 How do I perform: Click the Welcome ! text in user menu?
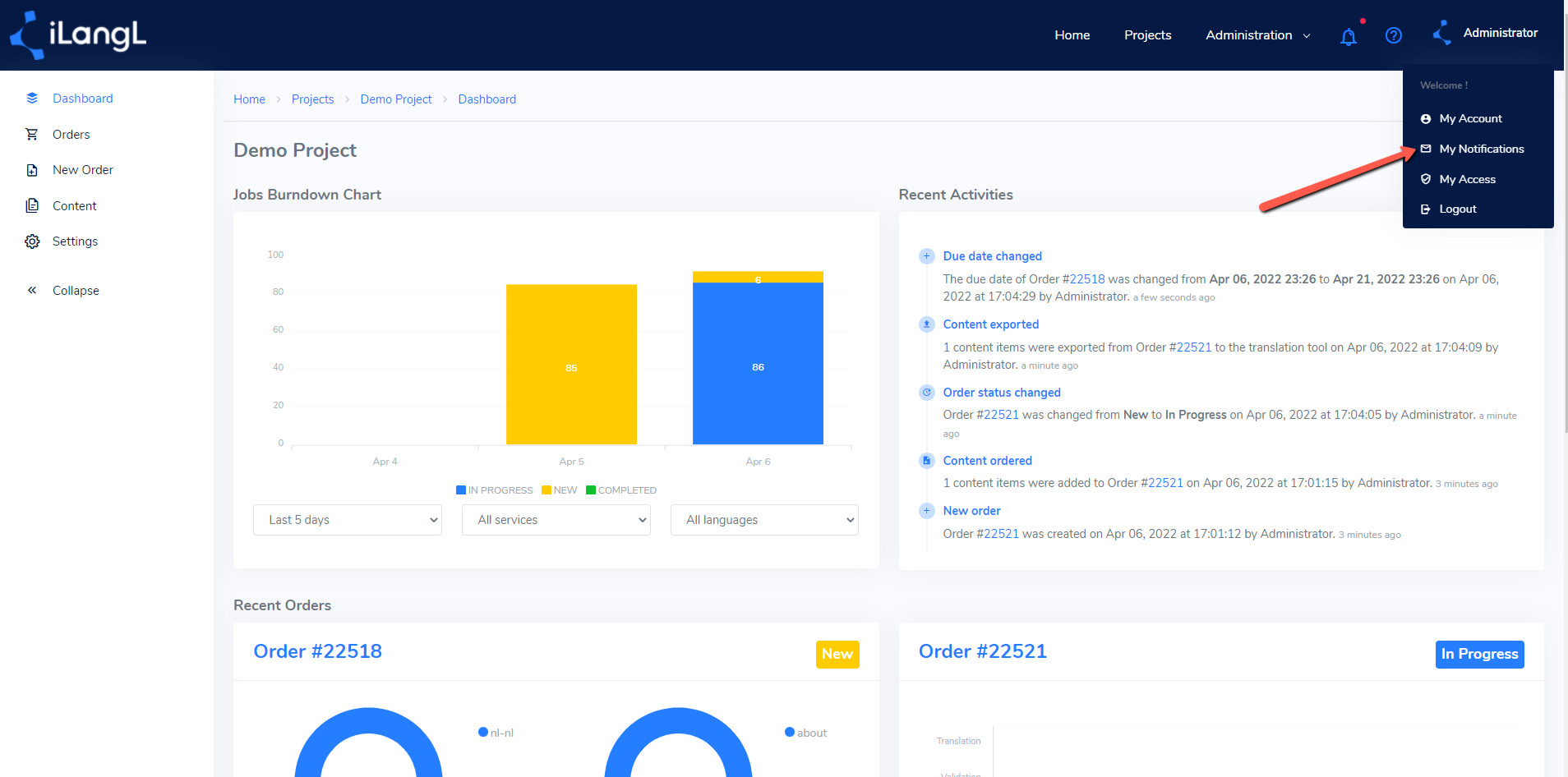1444,85
